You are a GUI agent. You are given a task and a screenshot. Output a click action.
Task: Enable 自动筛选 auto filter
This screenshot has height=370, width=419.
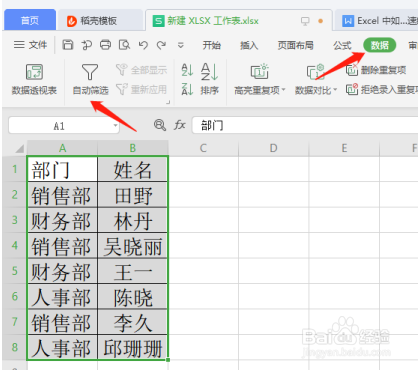(x=90, y=79)
